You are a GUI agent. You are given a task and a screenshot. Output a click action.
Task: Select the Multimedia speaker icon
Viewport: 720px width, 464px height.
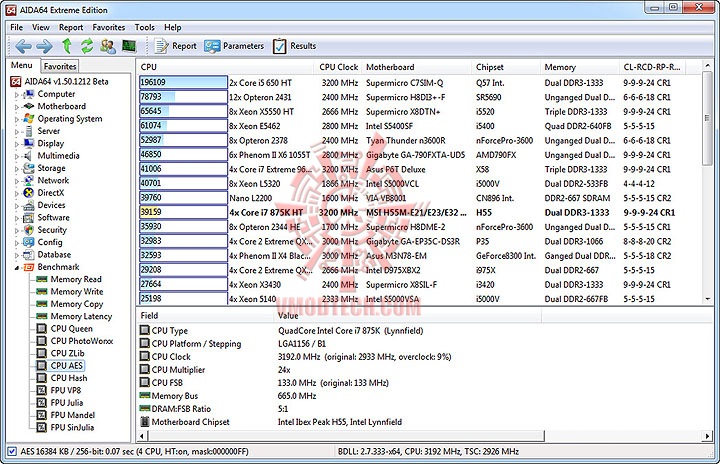(x=29, y=156)
